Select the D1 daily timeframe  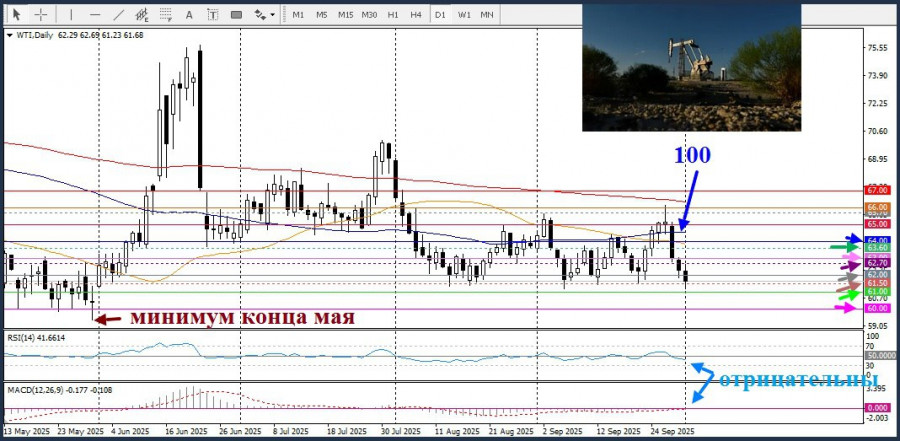point(440,15)
